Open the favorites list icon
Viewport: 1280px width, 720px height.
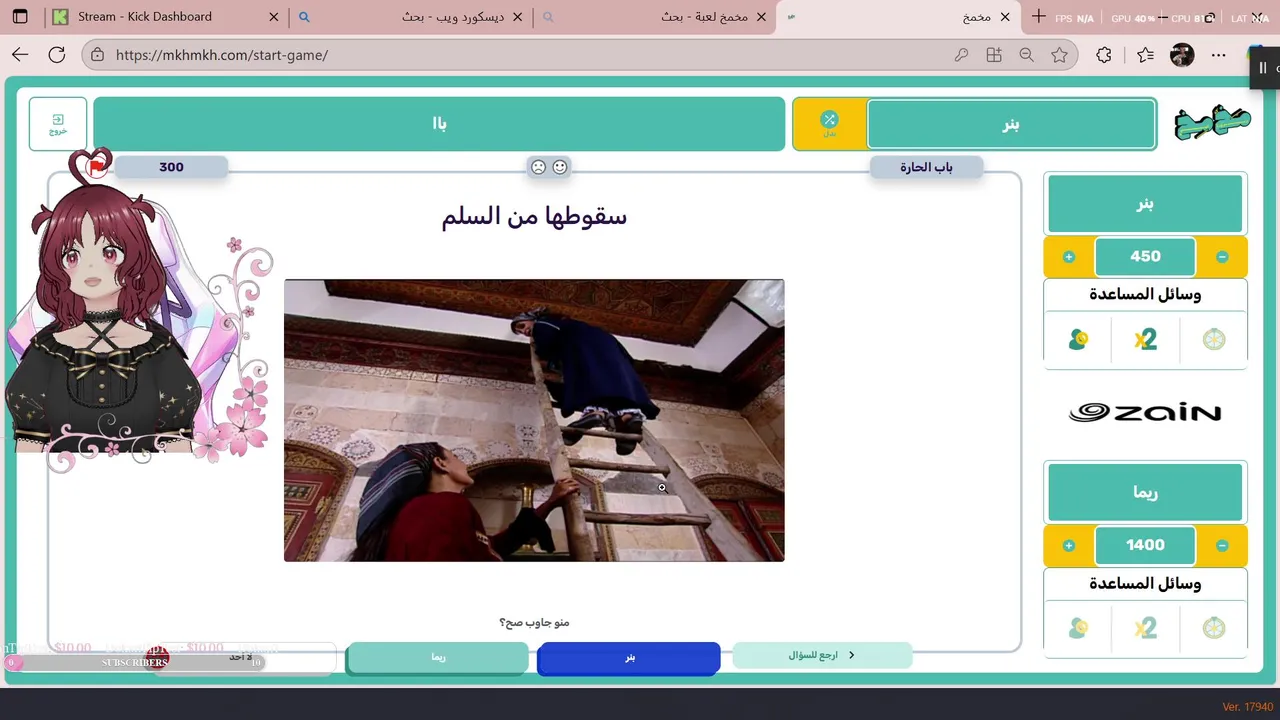[1145, 55]
